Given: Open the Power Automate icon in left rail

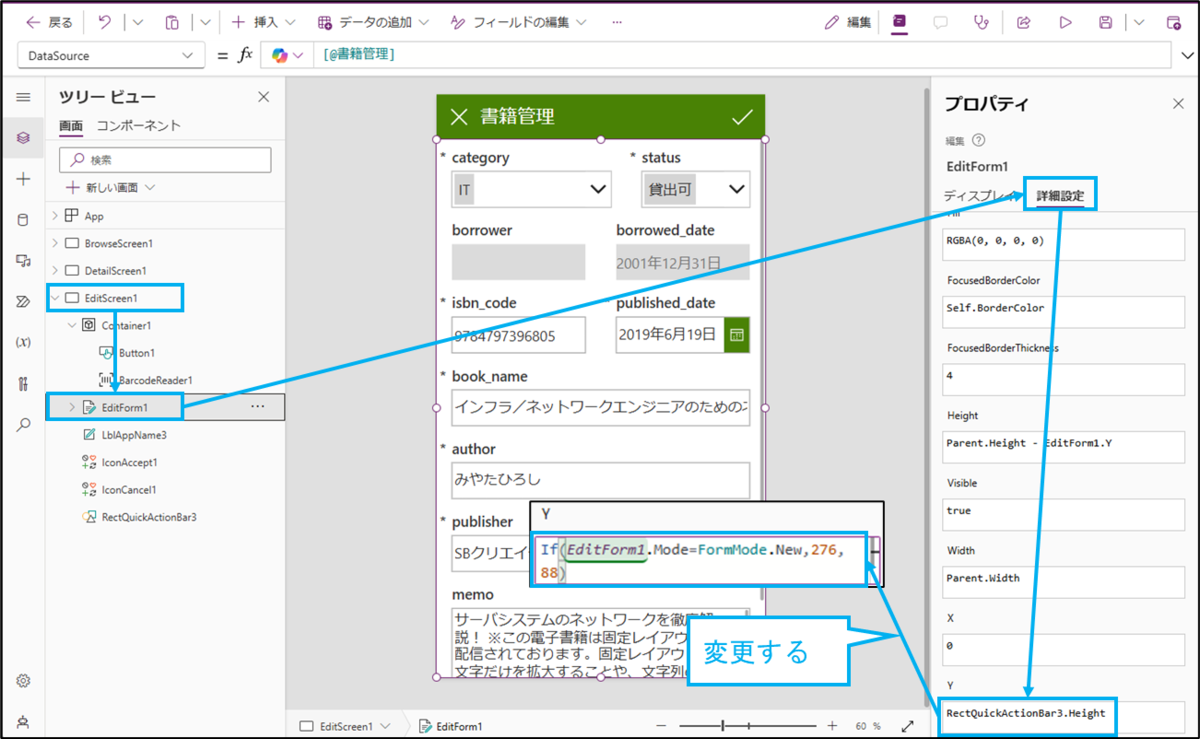Looking at the screenshot, I should tap(23, 302).
